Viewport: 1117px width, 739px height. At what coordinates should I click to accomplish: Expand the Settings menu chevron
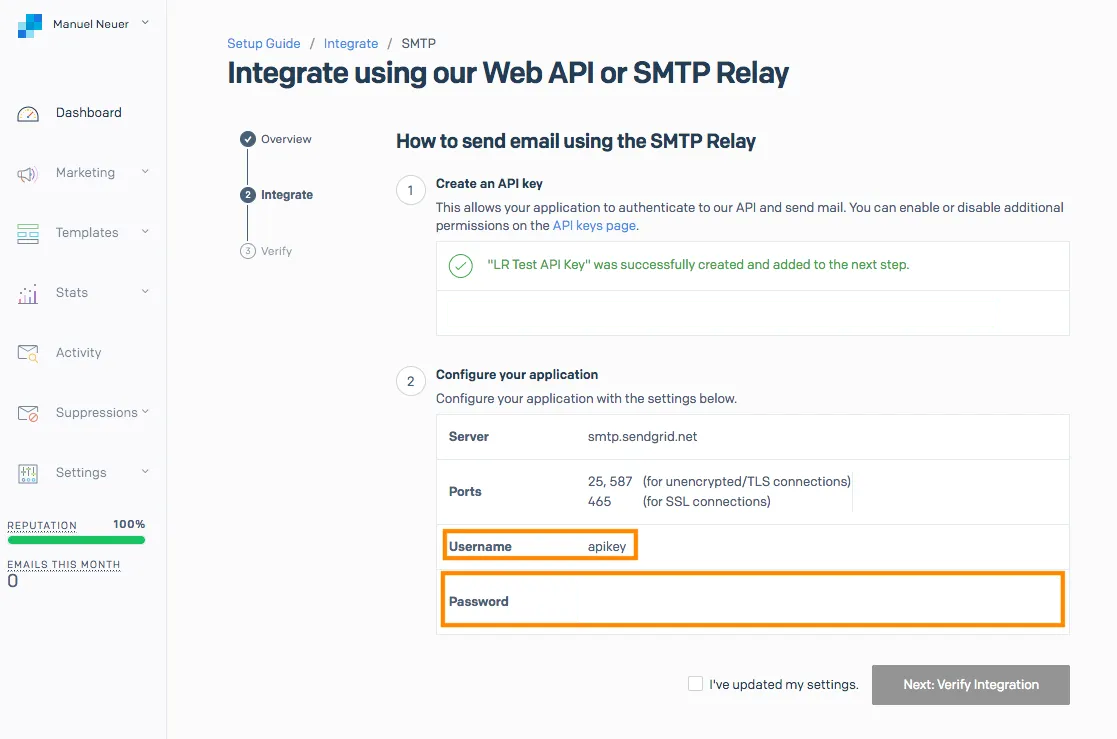[x=145, y=471]
